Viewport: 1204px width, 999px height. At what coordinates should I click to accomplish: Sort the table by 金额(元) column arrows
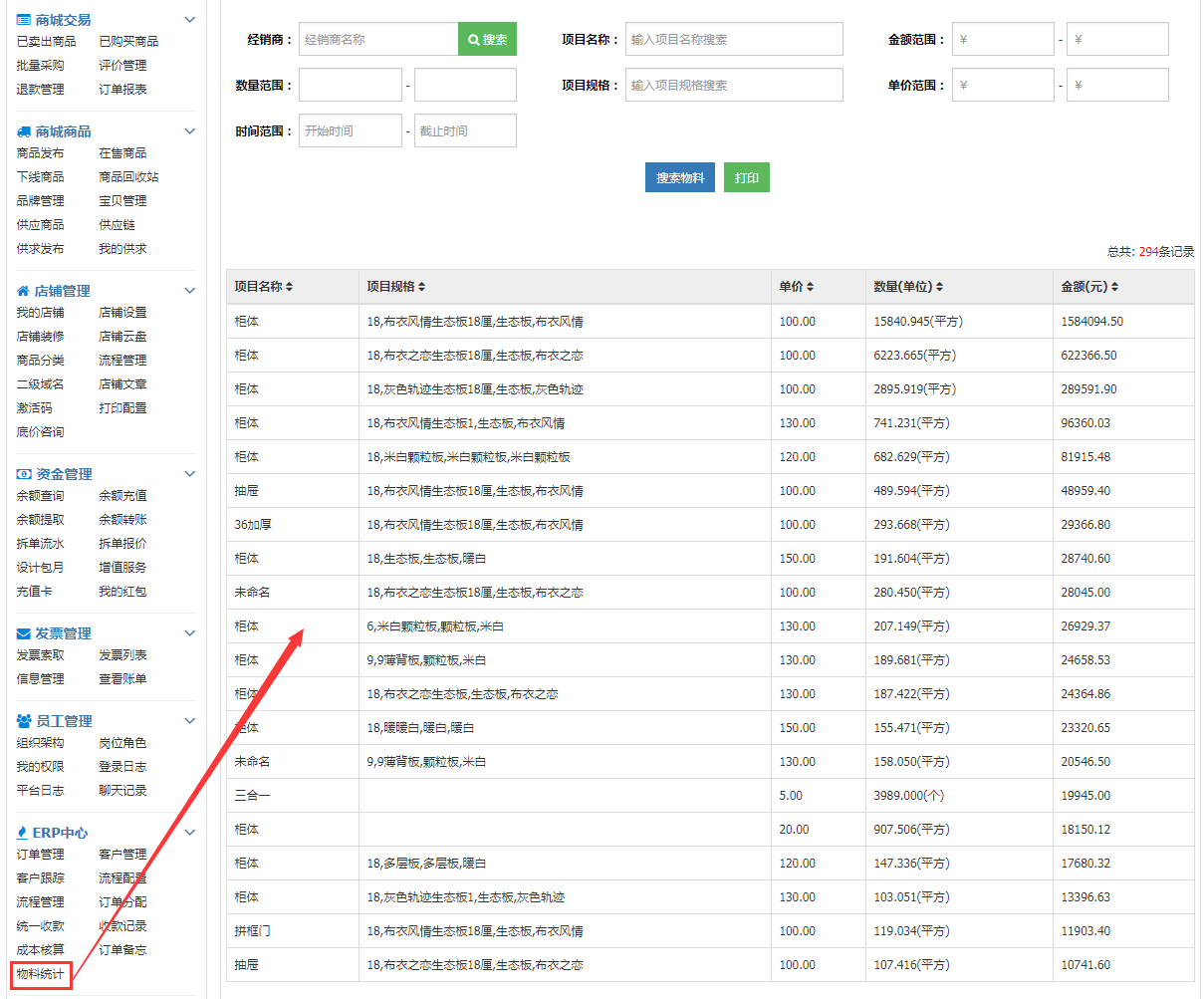(x=1114, y=287)
